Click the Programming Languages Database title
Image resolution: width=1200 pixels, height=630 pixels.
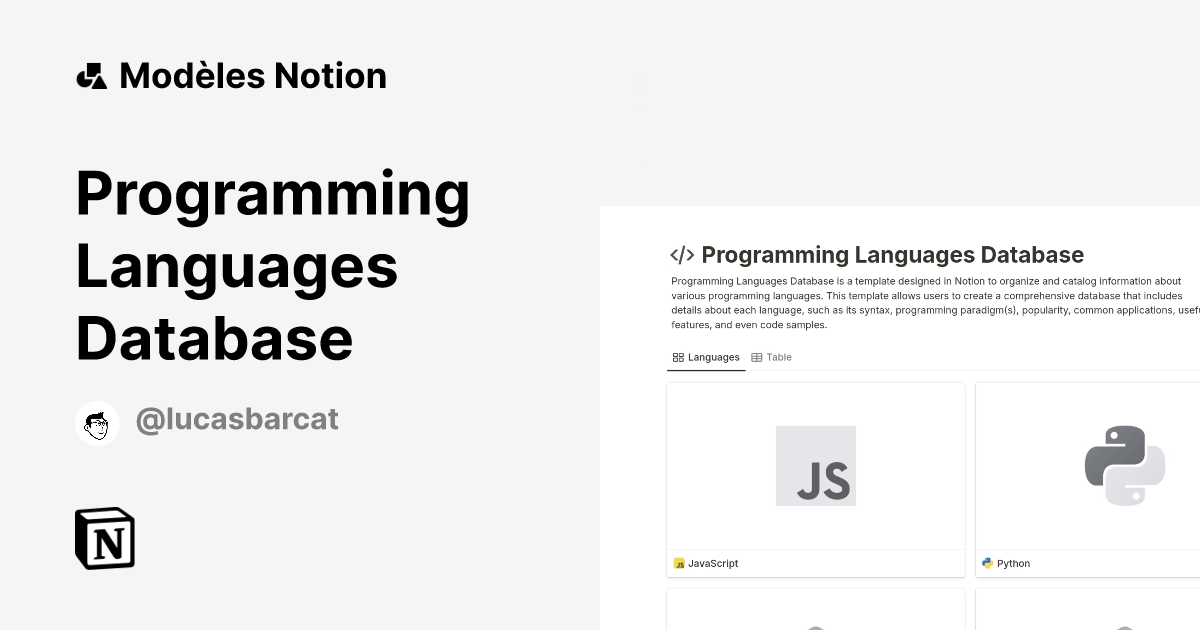892,254
